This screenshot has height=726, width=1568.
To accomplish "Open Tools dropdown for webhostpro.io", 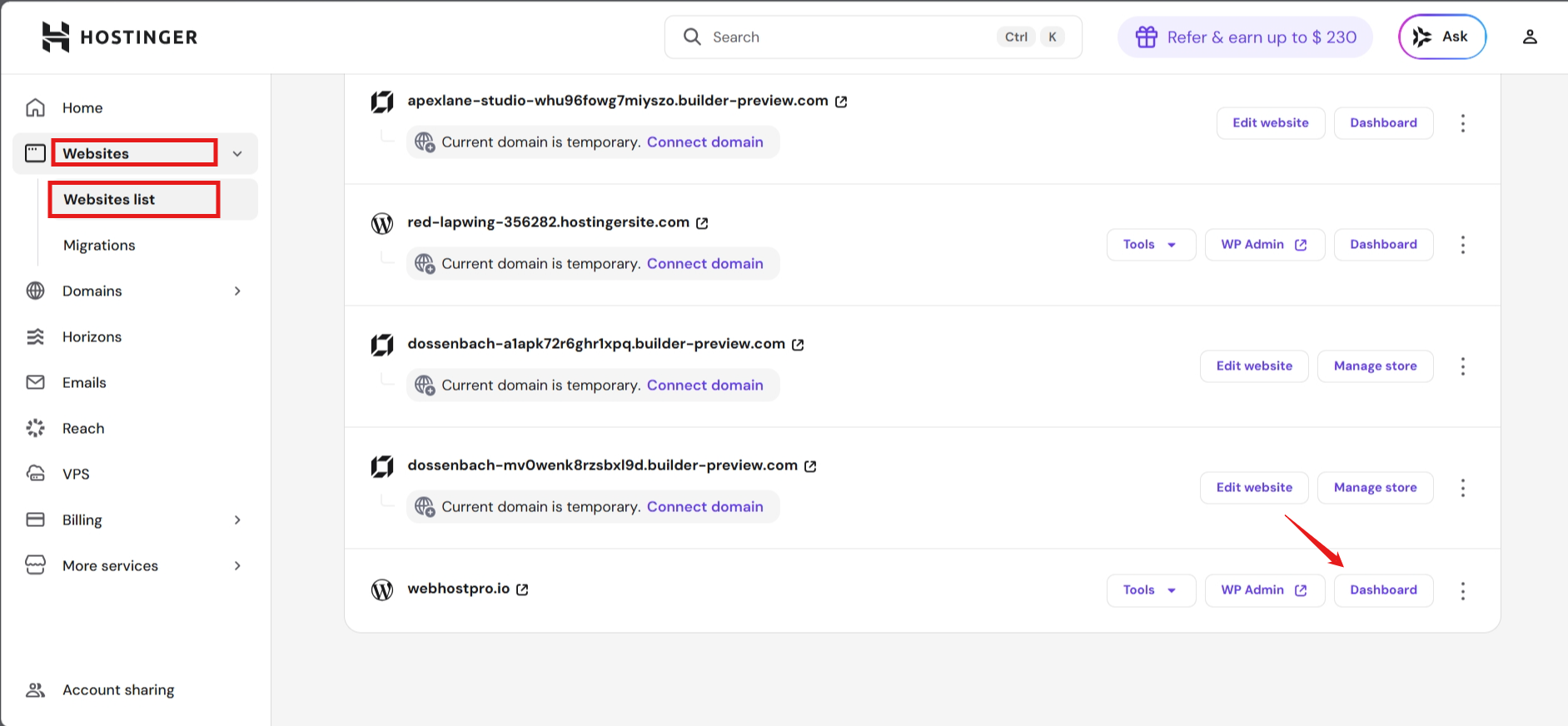I will tap(1151, 589).
